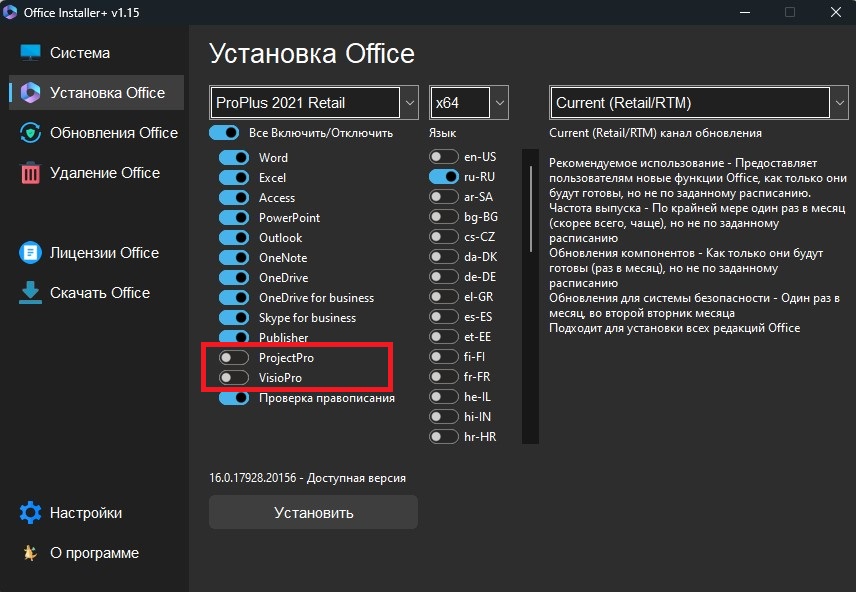Open the Current (Retail/RTM) channel dropdown
Image resolution: width=856 pixels, height=592 pixels.
point(699,102)
